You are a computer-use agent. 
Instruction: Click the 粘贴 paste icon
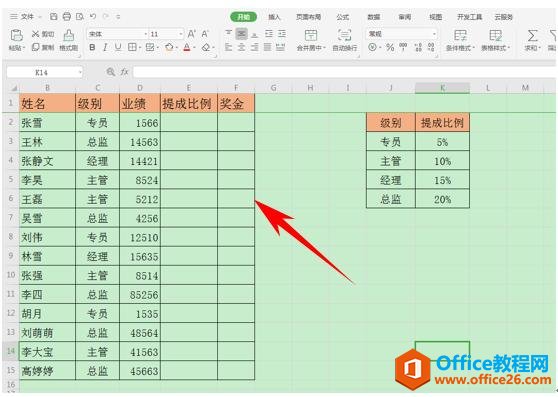click(17, 35)
